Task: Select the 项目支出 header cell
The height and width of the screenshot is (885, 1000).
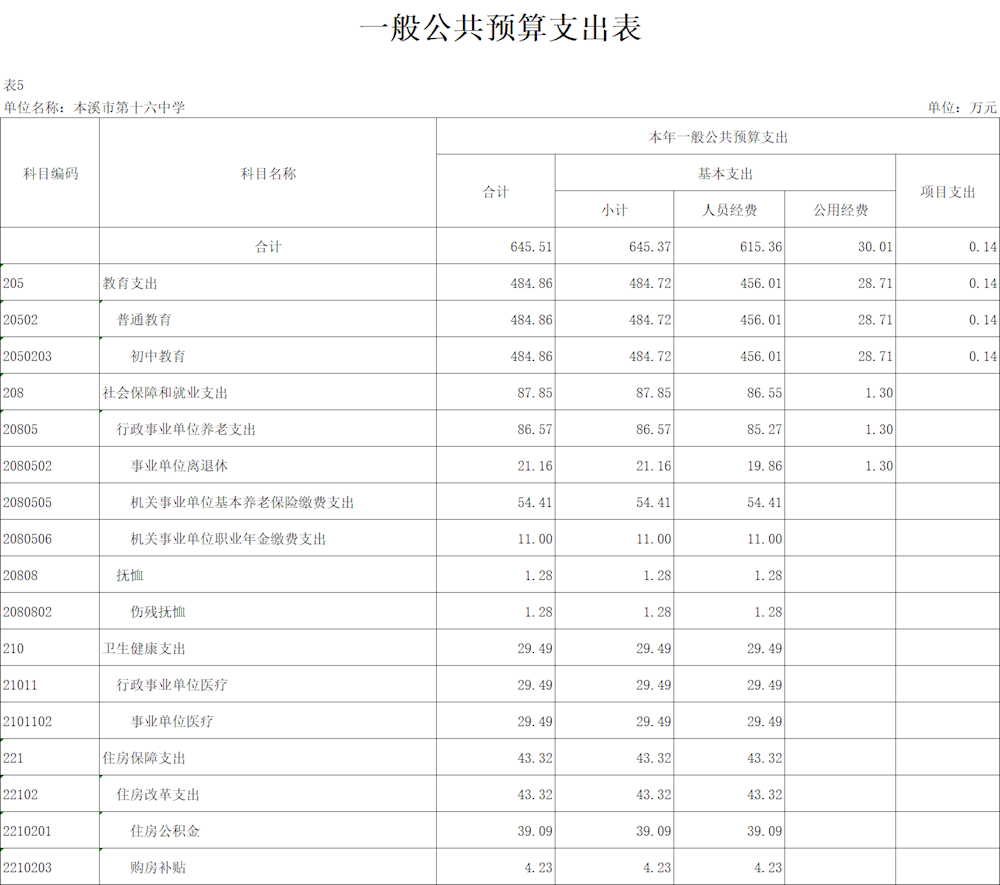Action: point(948,192)
